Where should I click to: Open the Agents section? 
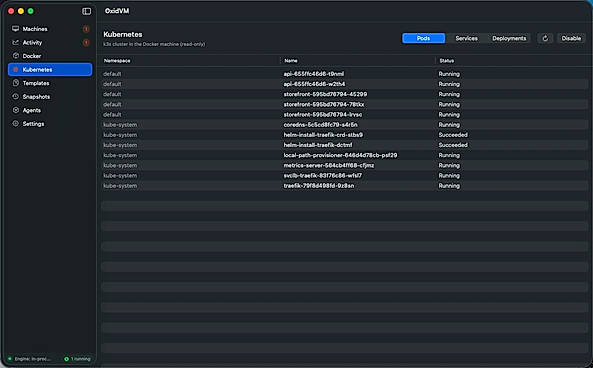50,110
